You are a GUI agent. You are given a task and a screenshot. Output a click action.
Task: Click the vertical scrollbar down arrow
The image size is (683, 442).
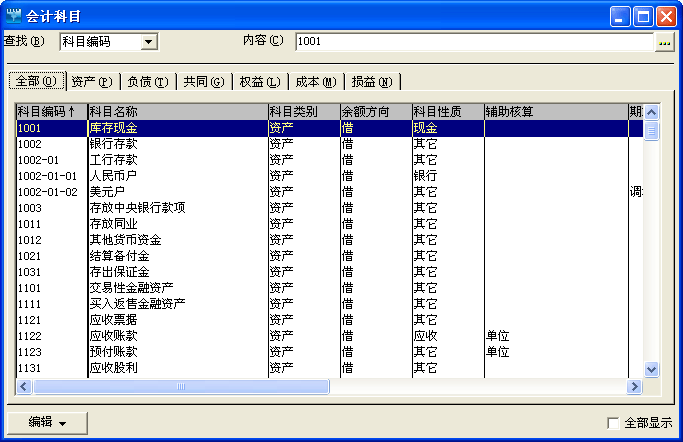pyautogui.click(x=651, y=369)
